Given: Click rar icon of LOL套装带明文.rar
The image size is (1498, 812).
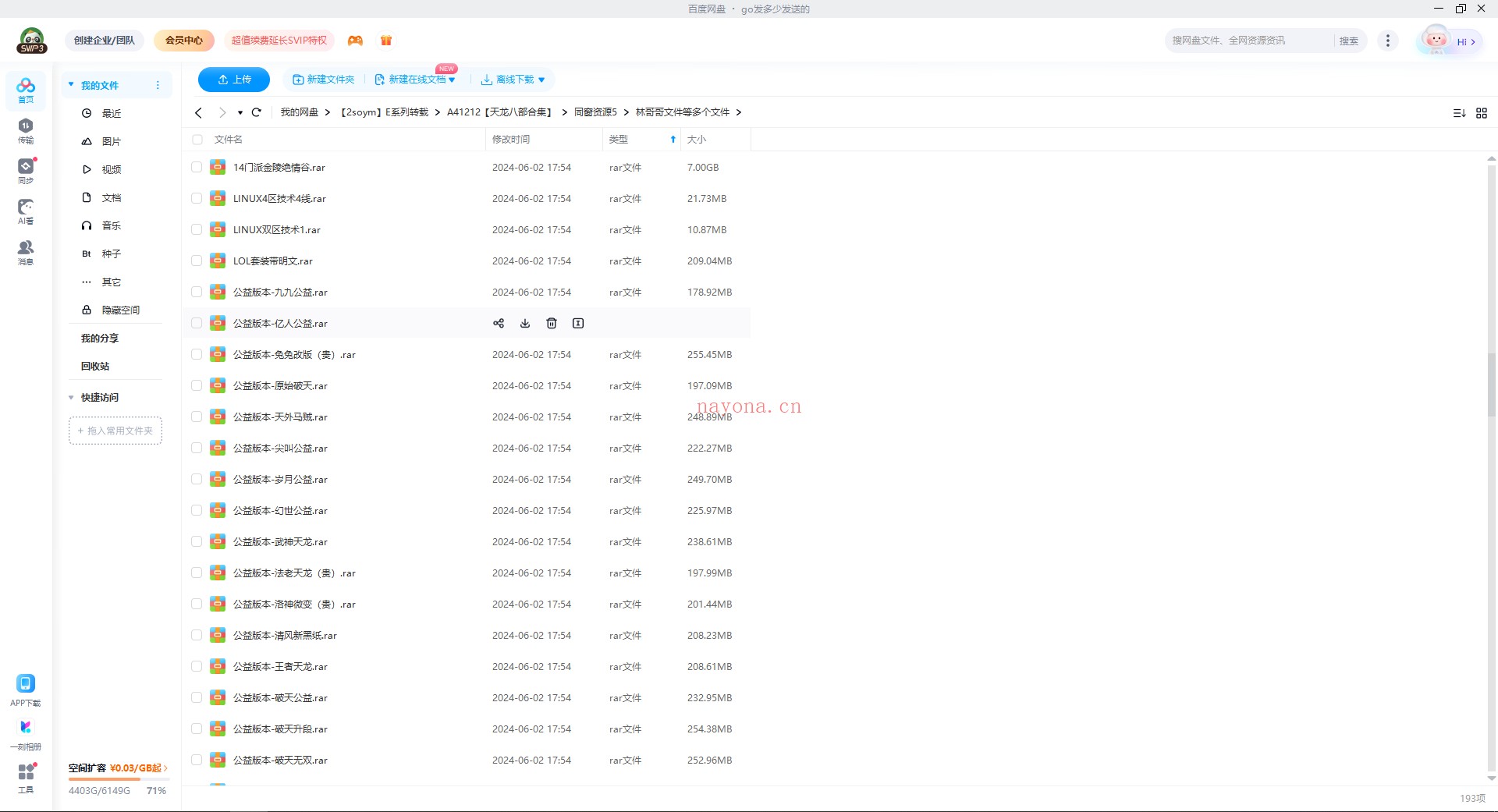Looking at the screenshot, I should [218, 261].
